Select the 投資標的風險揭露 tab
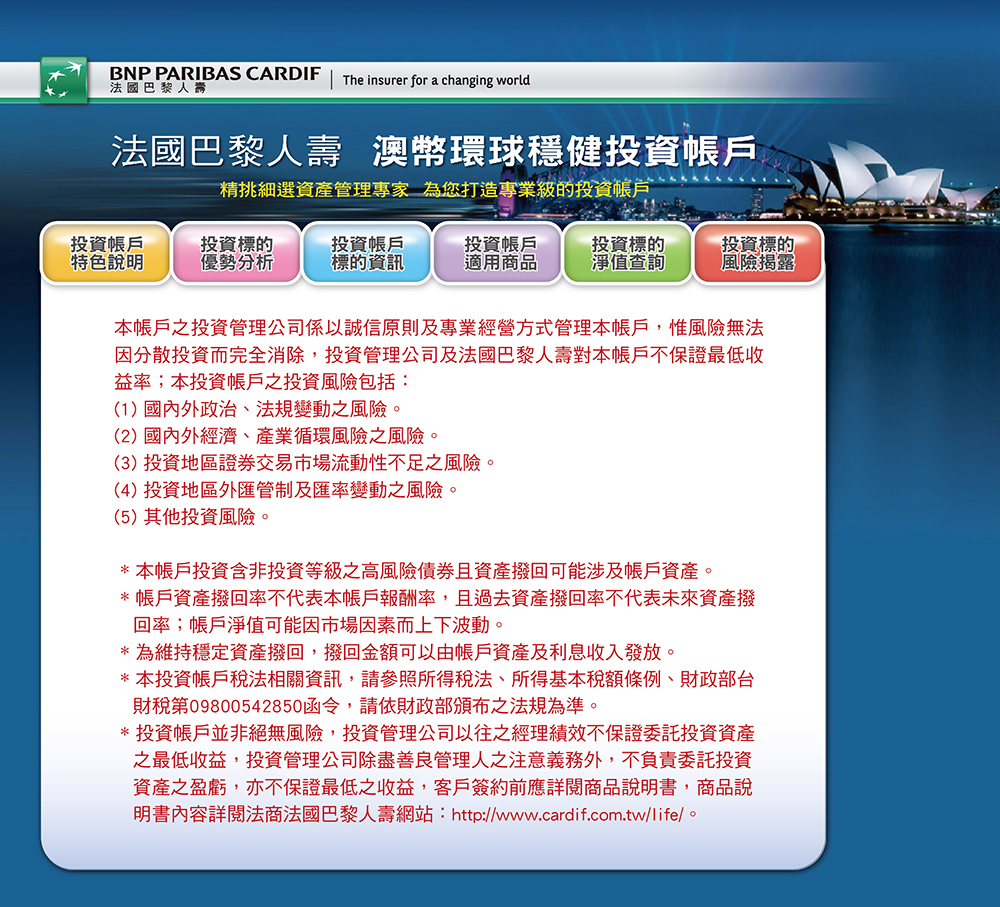 coord(758,253)
